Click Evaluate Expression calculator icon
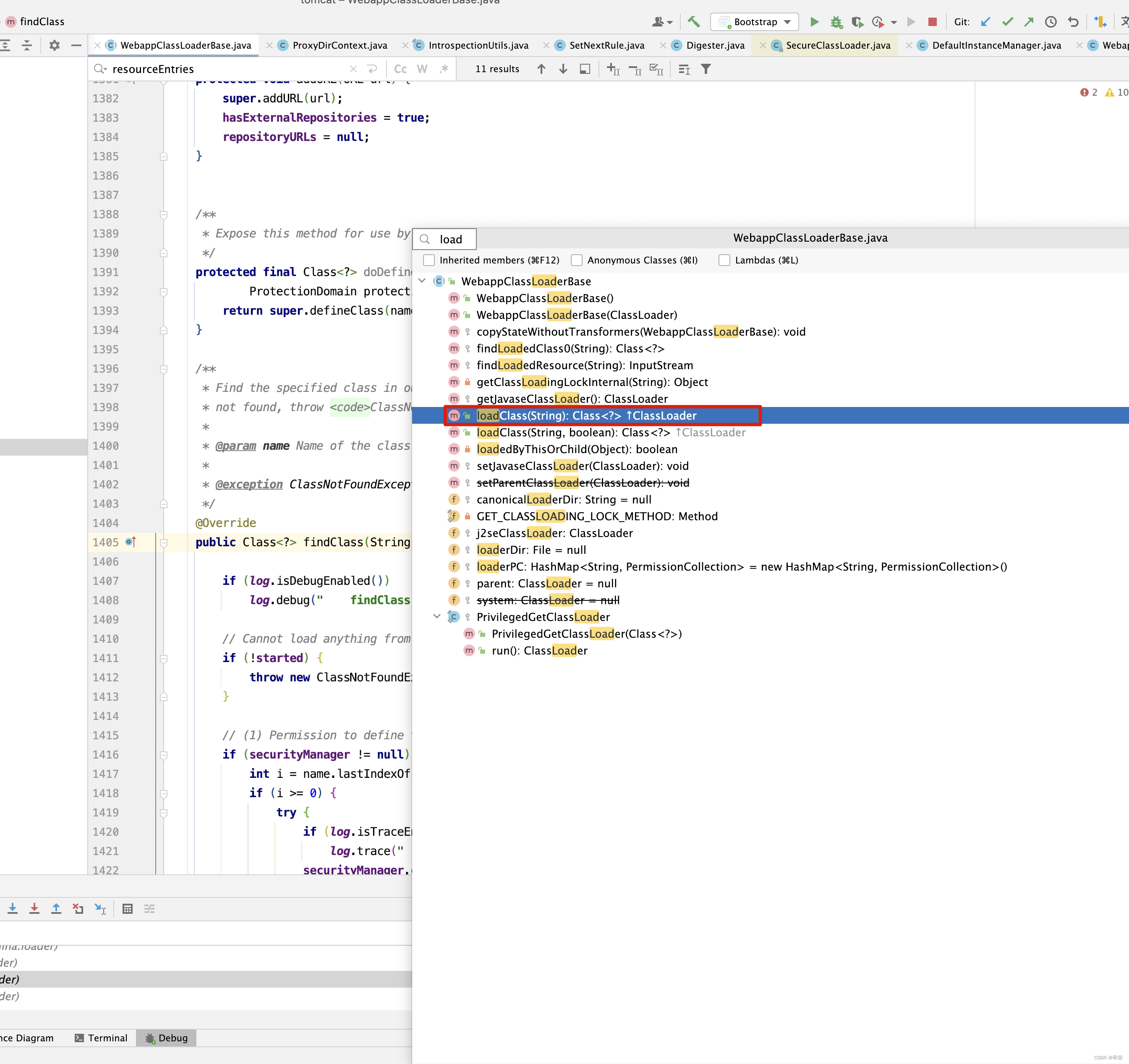Viewport: 1129px width, 1064px height. pyautogui.click(x=128, y=909)
